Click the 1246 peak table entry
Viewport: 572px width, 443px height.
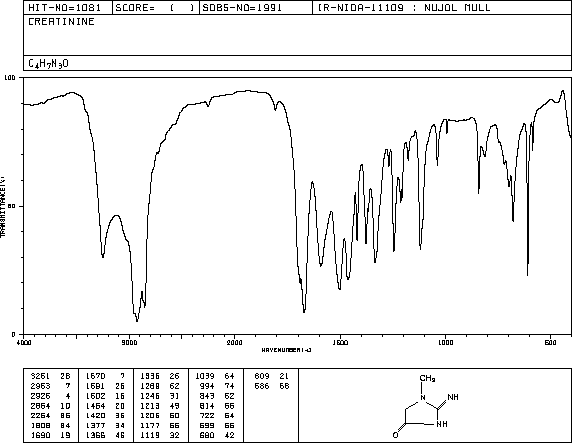coord(160,396)
